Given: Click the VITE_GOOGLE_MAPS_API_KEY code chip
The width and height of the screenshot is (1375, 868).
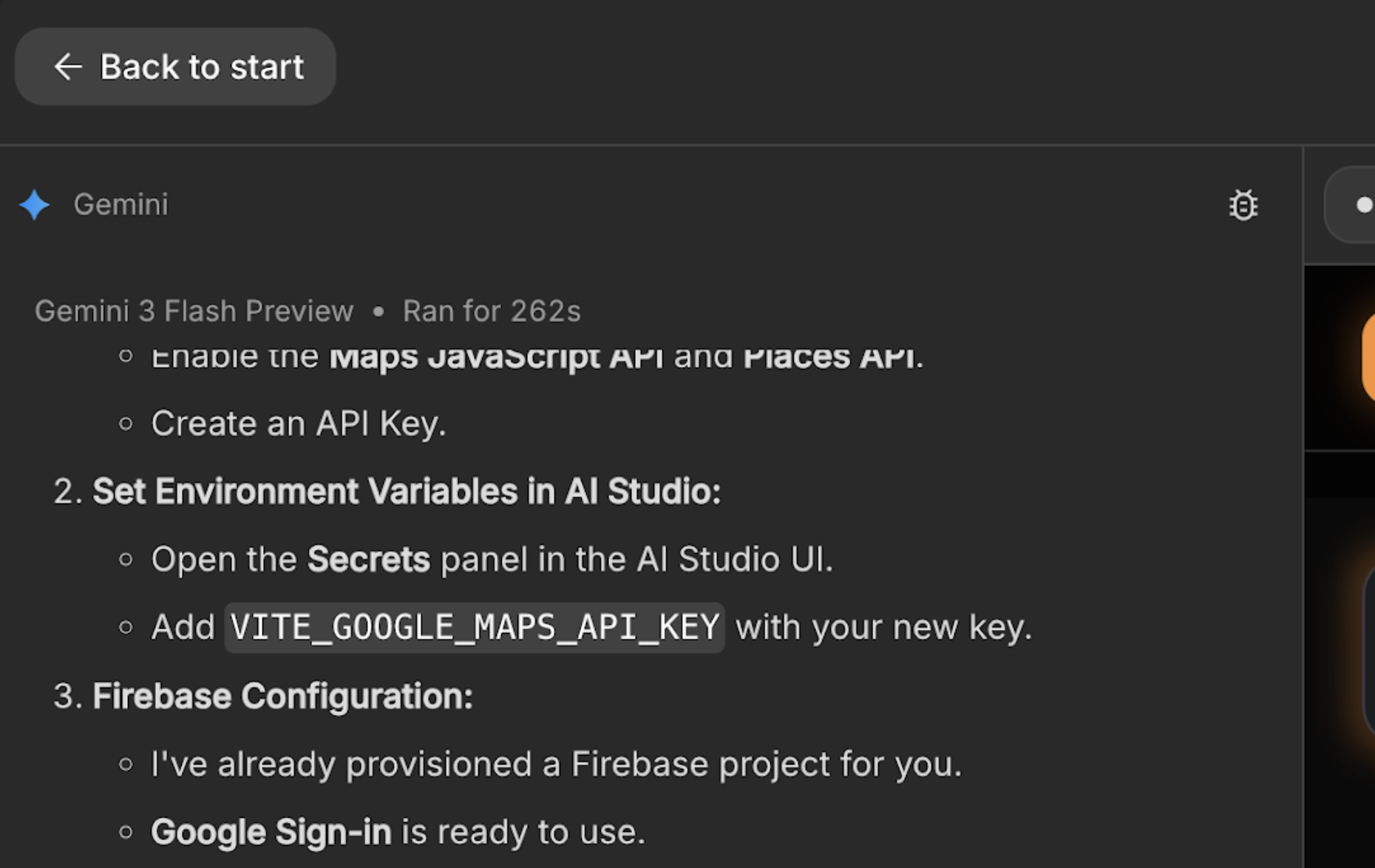Looking at the screenshot, I should click(x=474, y=628).
